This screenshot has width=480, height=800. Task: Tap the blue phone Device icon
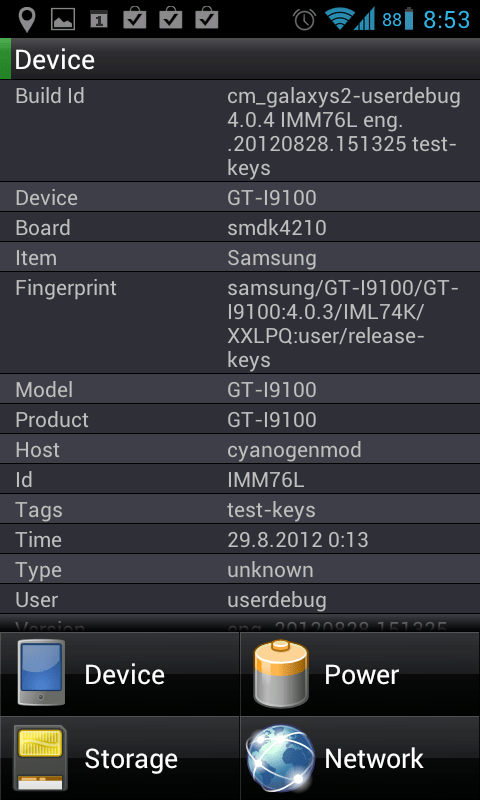tap(41, 672)
